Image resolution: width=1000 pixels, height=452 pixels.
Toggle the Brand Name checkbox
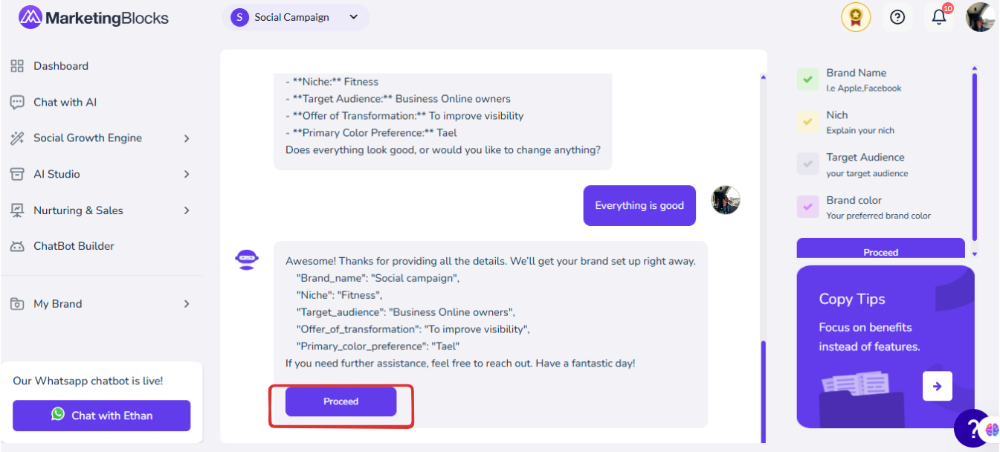point(807,80)
